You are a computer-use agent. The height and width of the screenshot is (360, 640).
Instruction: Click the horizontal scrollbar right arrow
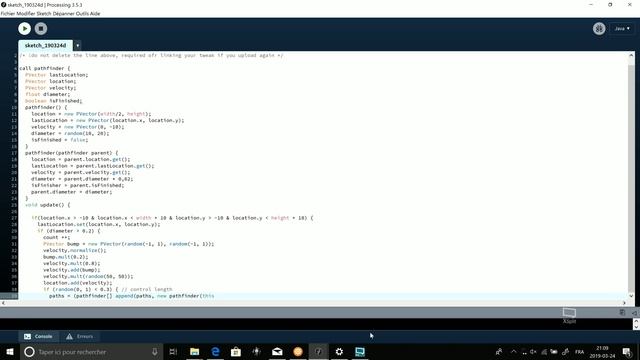[624, 303]
